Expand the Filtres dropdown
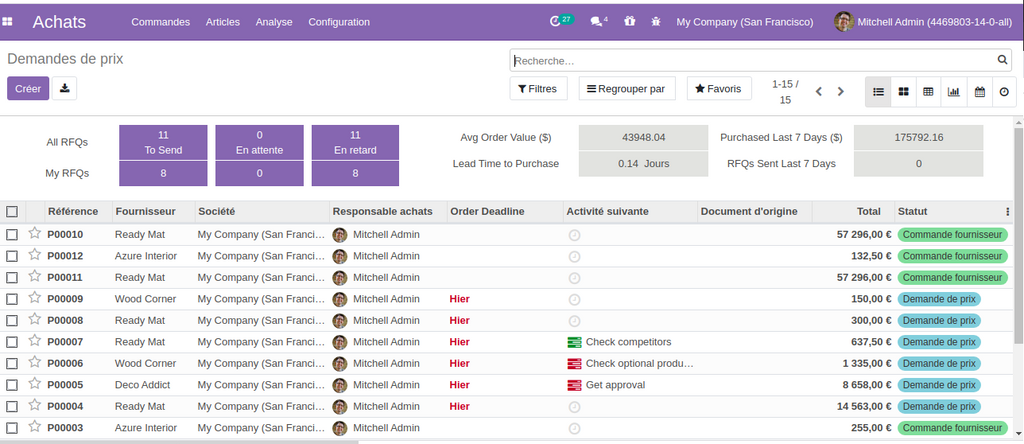Viewport: 1024px width, 444px height. [539, 89]
